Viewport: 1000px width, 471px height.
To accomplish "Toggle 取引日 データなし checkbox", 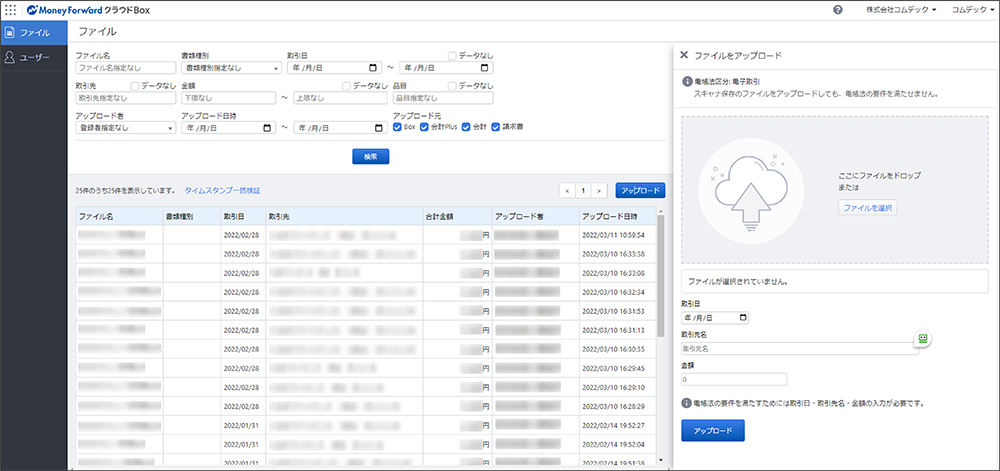I will 452,56.
